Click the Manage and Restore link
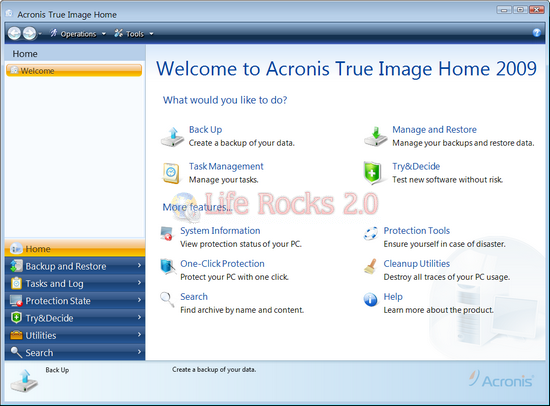 pyautogui.click(x=434, y=129)
